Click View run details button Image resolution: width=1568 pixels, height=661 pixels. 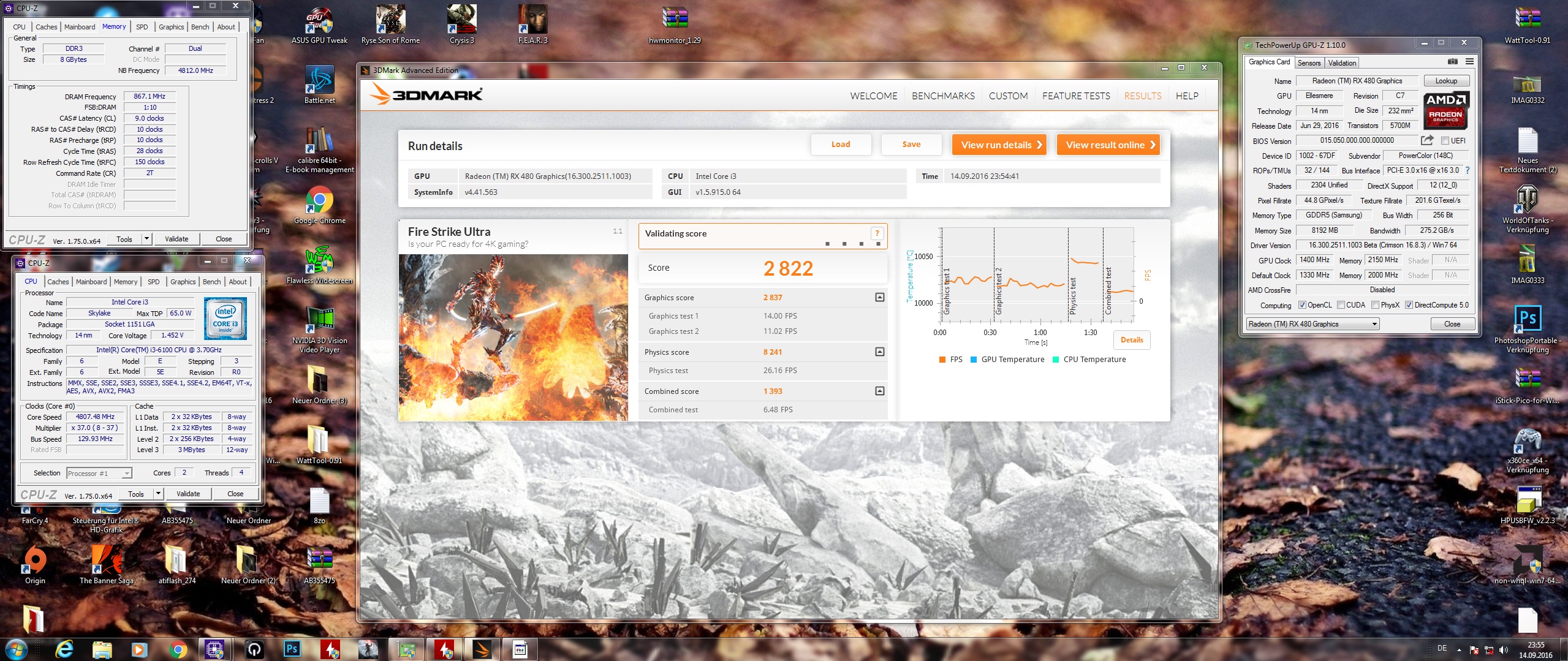(x=999, y=145)
